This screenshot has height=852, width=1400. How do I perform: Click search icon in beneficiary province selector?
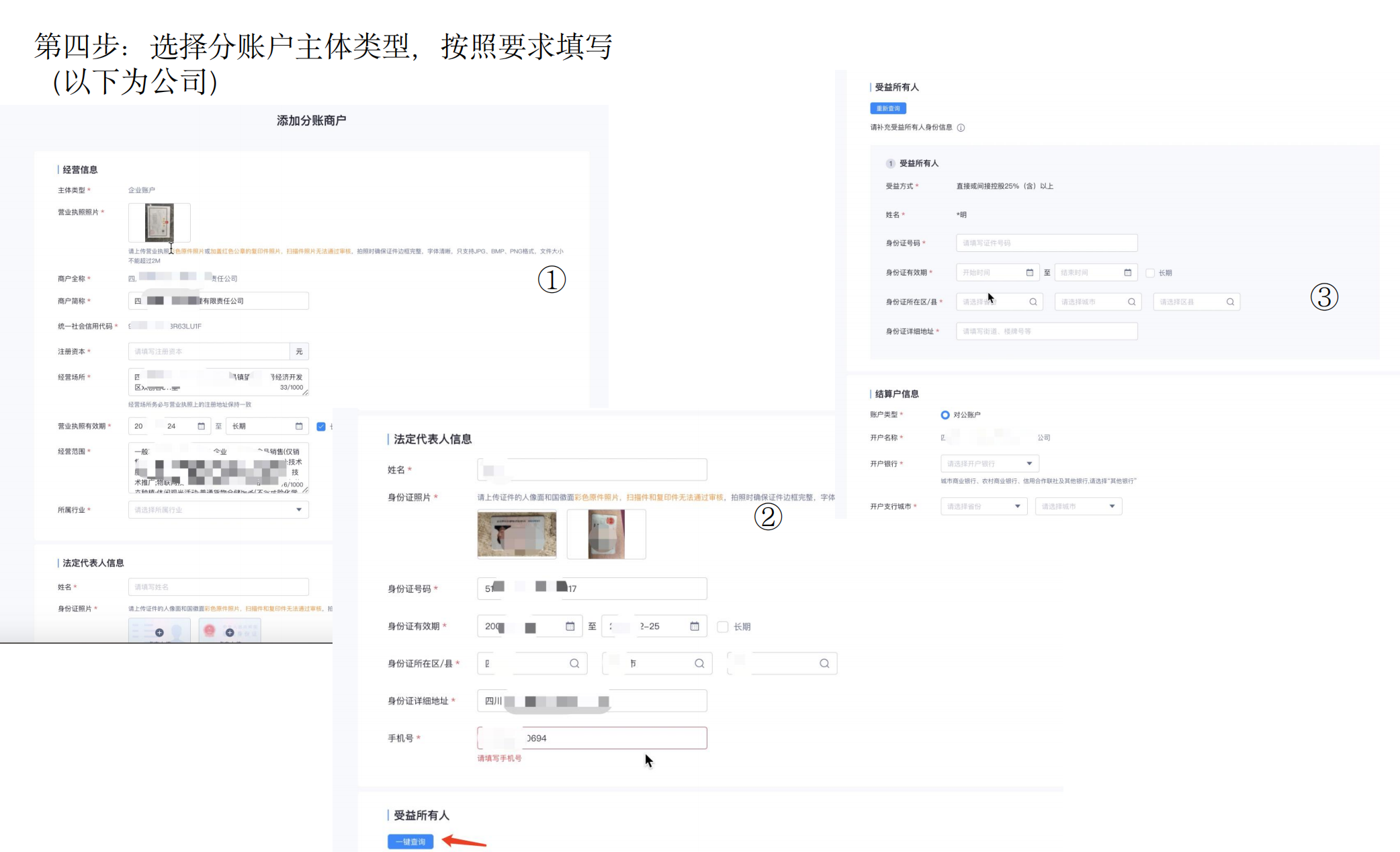click(1033, 302)
